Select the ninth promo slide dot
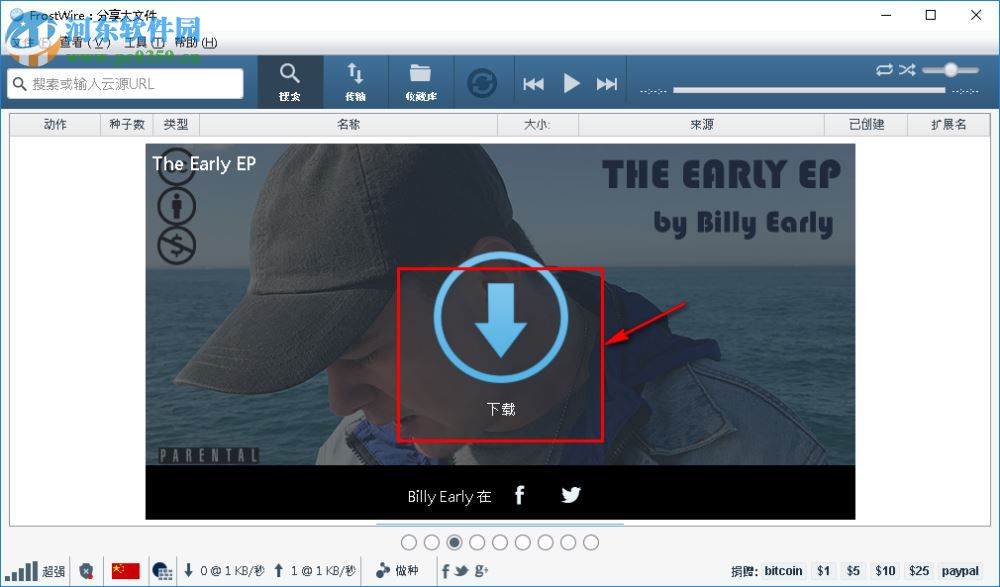 pyautogui.click(x=591, y=542)
